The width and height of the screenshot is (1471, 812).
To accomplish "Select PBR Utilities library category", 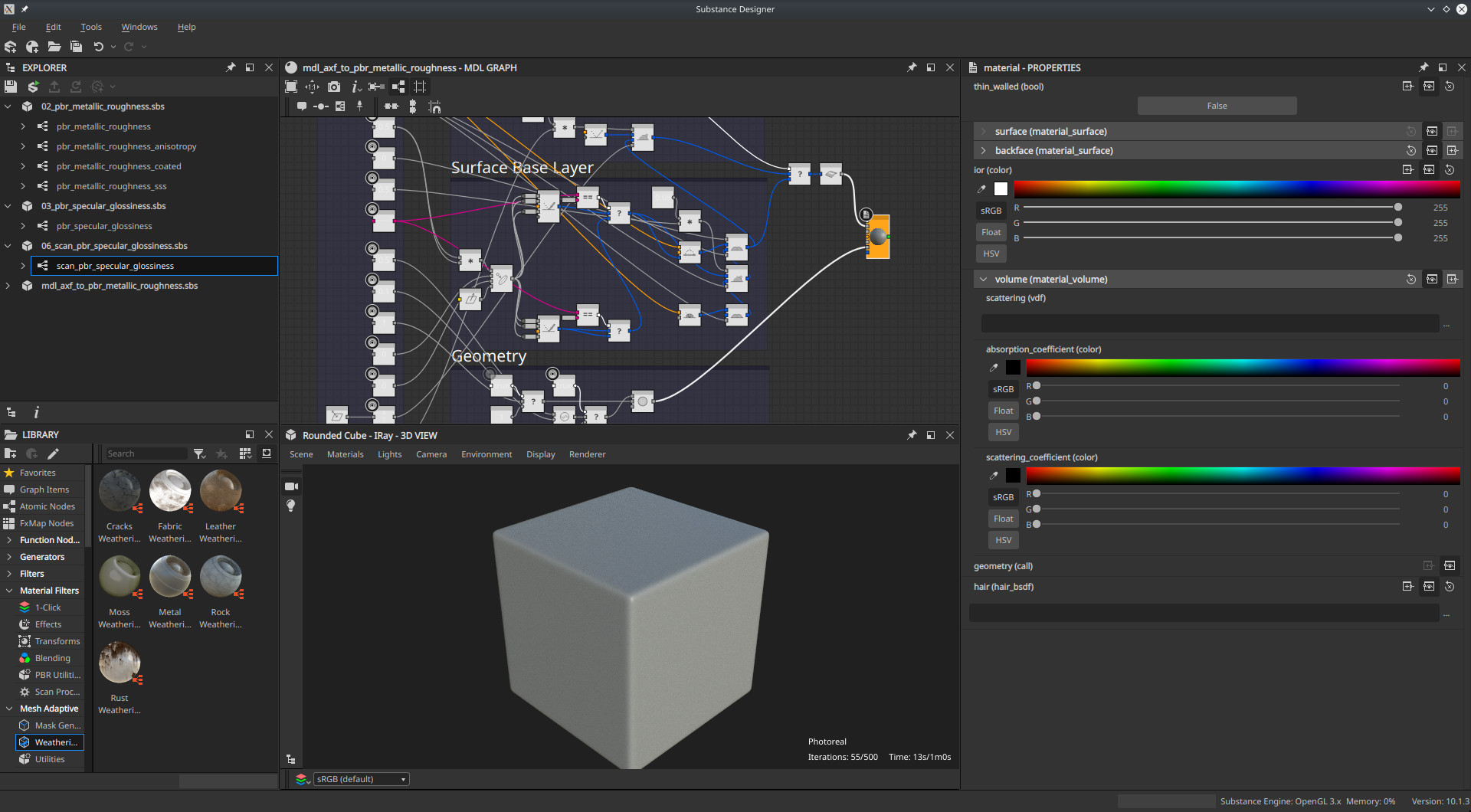I will click(50, 675).
